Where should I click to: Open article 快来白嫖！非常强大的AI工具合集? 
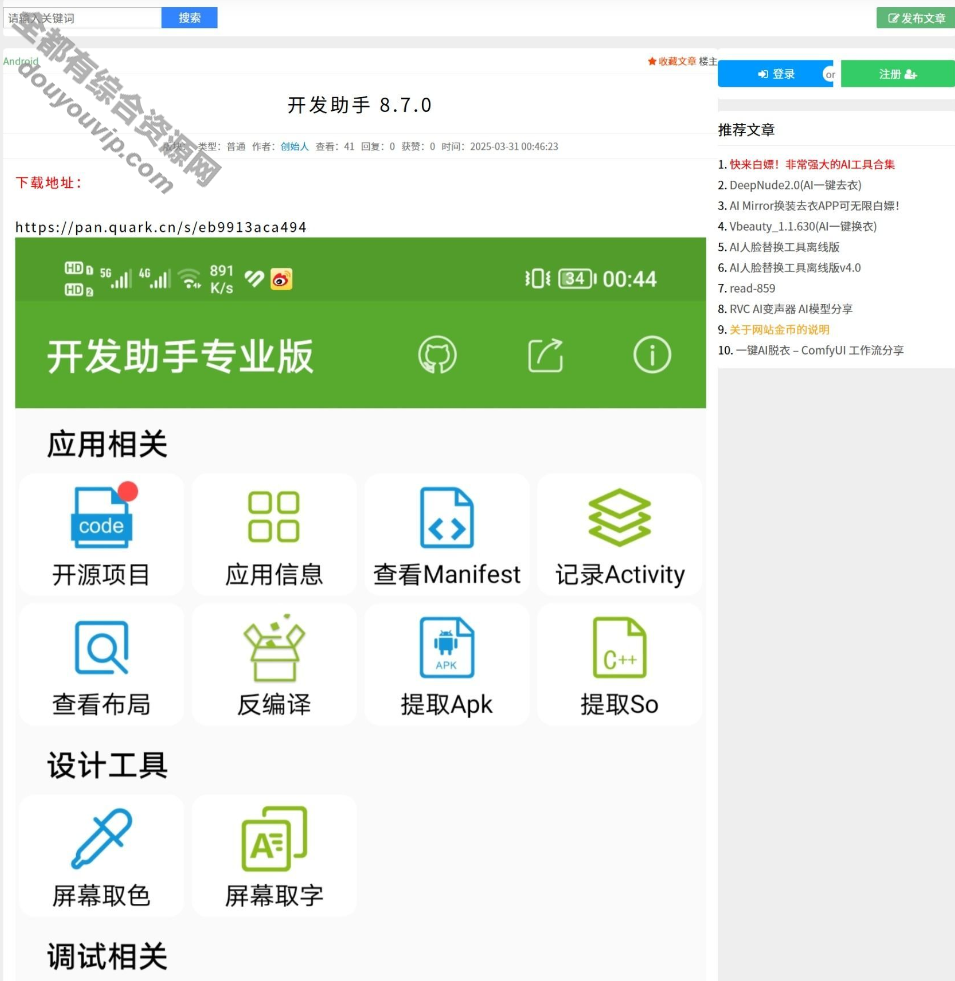coord(812,165)
